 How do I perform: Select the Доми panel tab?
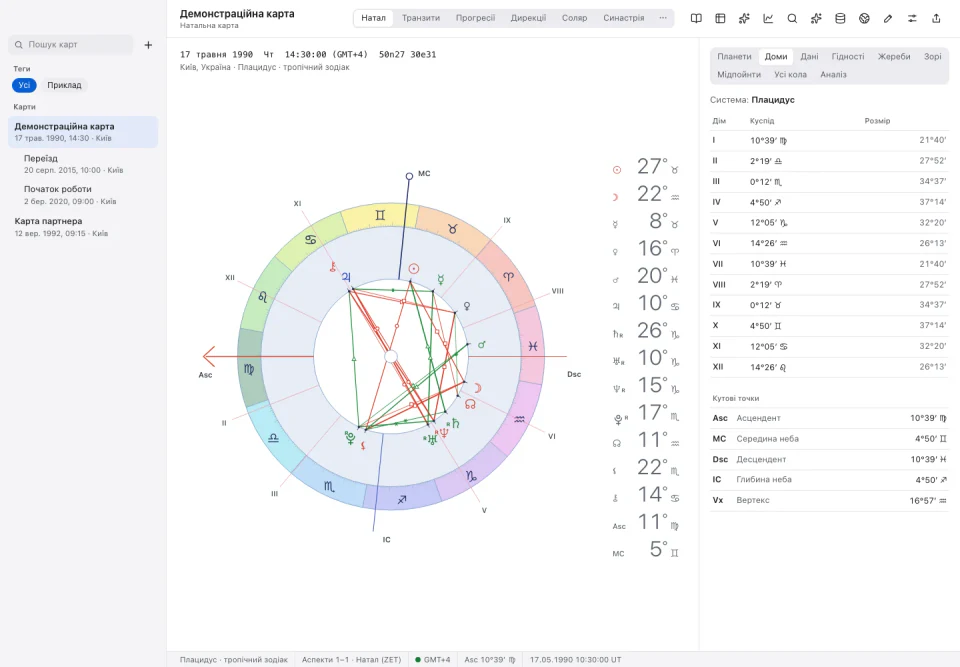click(x=776, y=56)
